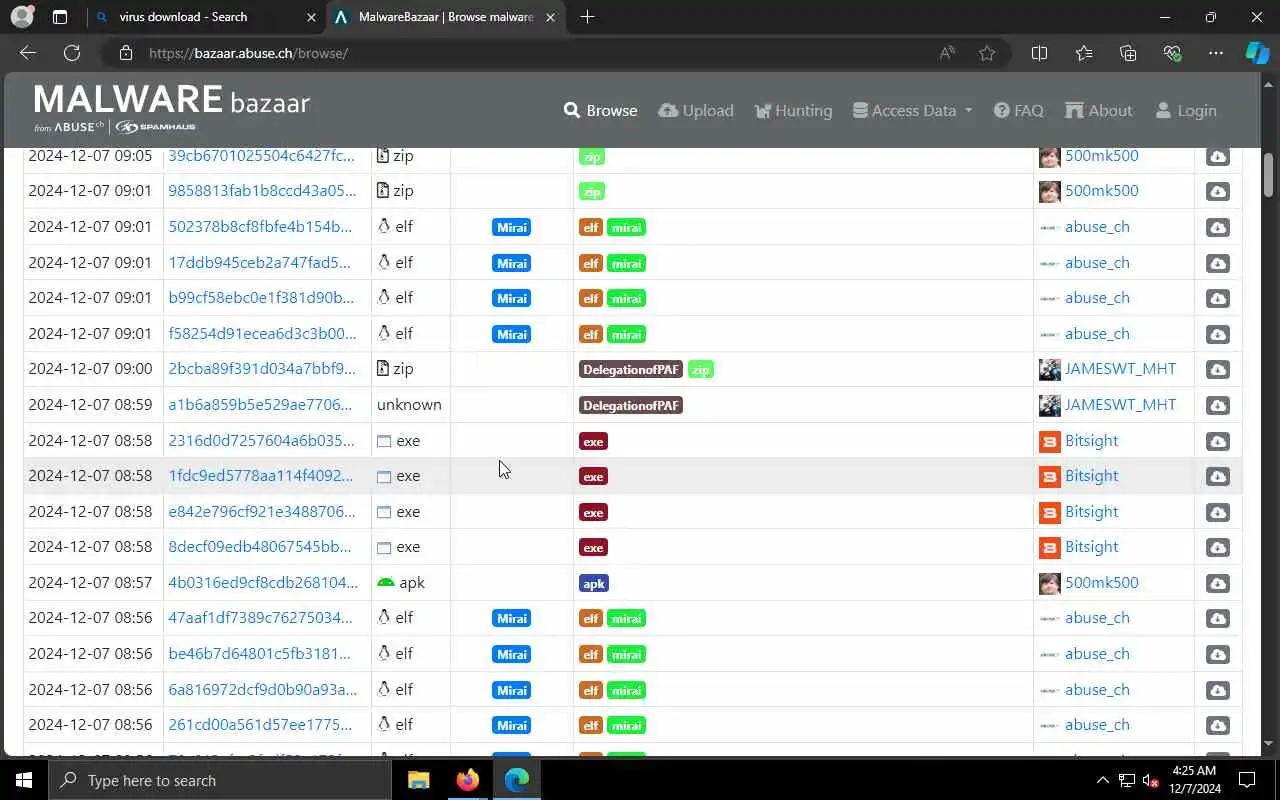Viewport: 1280px width, 800px height.
Task: Click DelegationofPAF tag in the unknown row
Action: (631, 405)
